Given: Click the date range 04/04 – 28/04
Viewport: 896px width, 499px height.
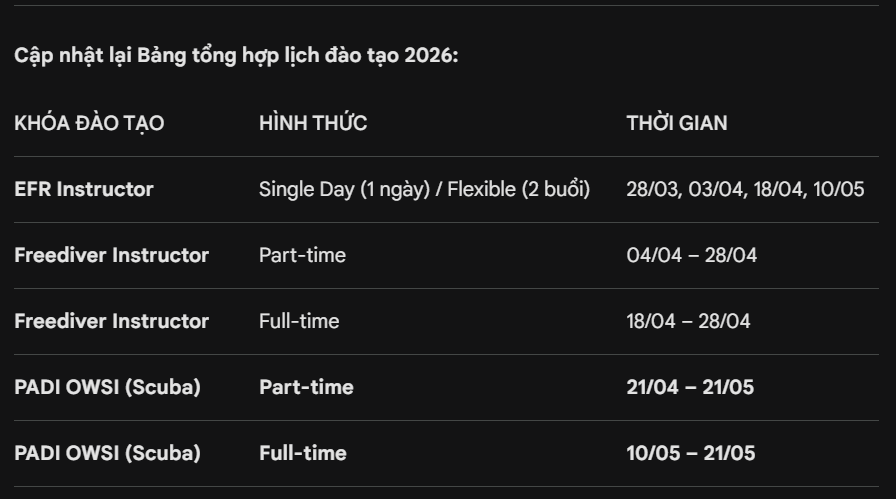Looking at the screenshot, I should coord(692,255).
